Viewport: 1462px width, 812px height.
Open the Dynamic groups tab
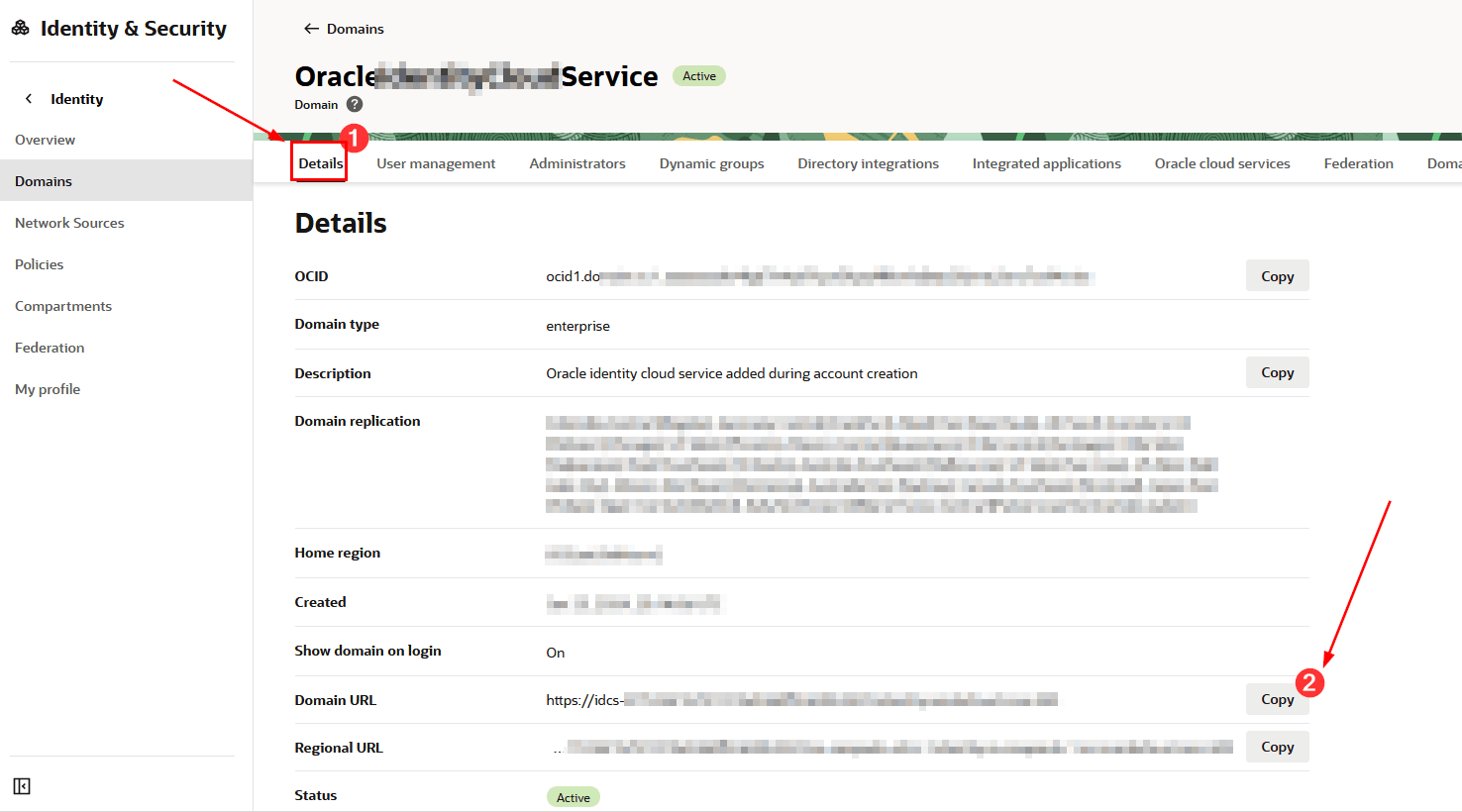[x=711, y=163]
